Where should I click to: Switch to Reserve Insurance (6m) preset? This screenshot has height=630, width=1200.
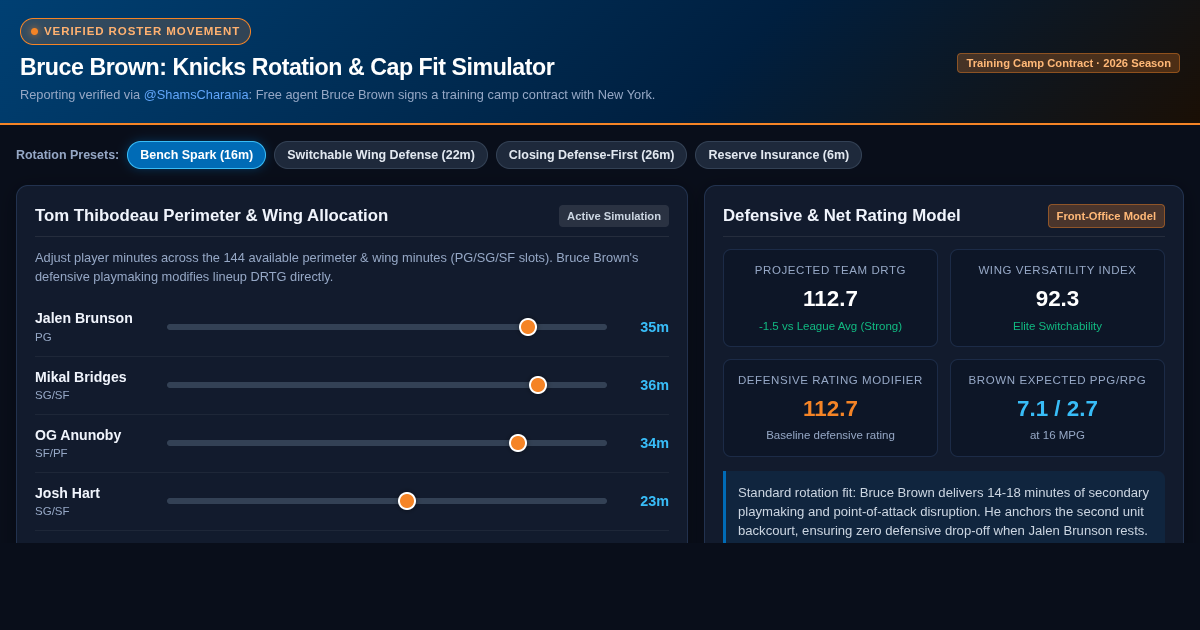tap(778, 155)
